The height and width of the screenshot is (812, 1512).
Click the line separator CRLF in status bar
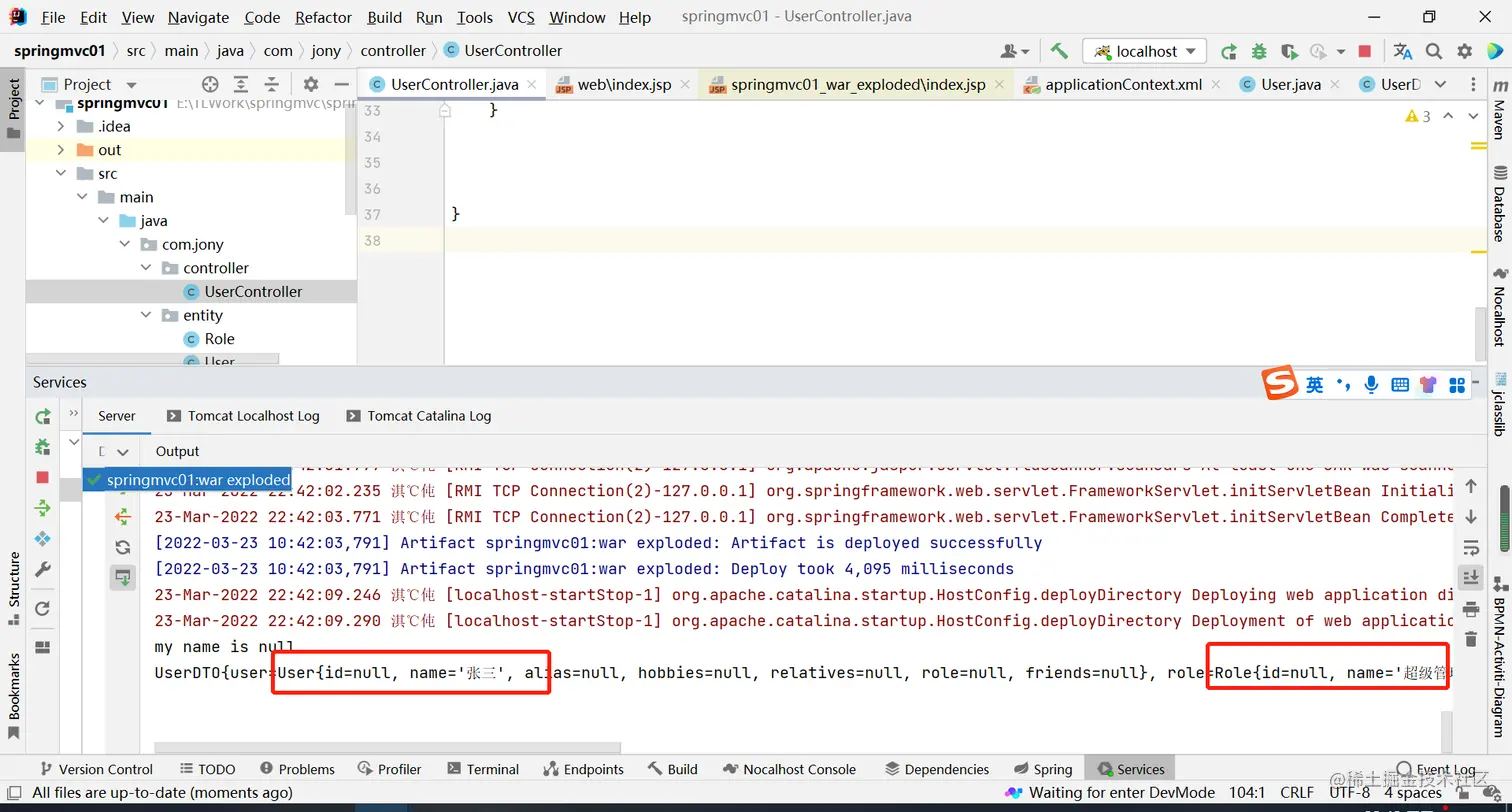1297,793
